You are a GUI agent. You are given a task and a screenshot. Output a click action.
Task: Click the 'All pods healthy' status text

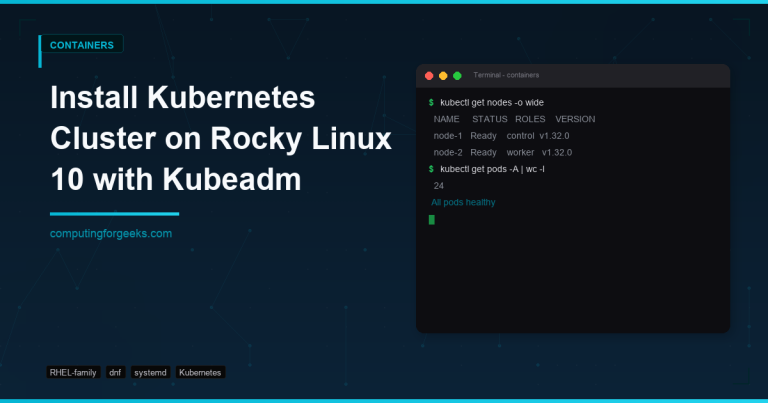[x=463, y=202]
